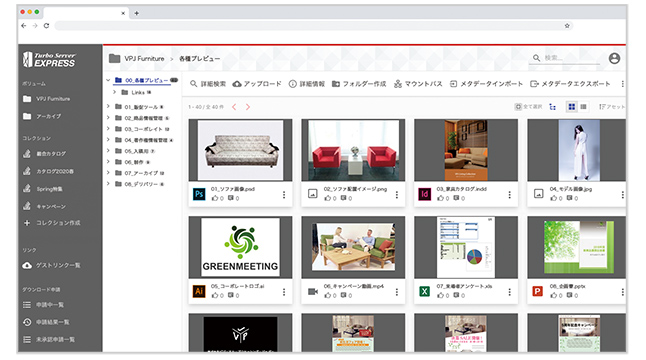The height and width of the screenshot is (360, 646).
Task: Click VPJ Furniture in the breadcrumb
Action: coord(144,58)
